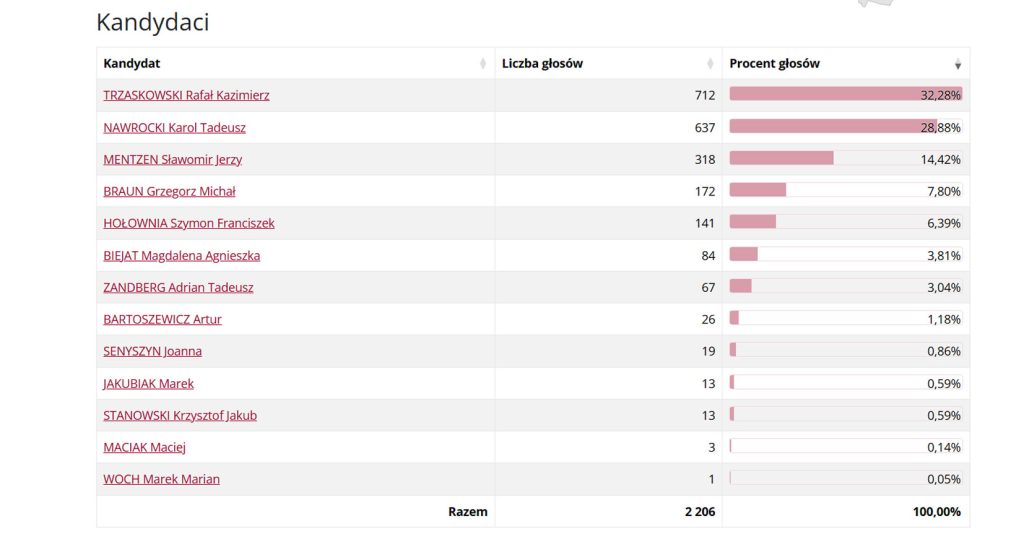Open ZANDBERG Adrian Tadeusz link
This screenshot has height=558, width=1024.
pos(178,288)
